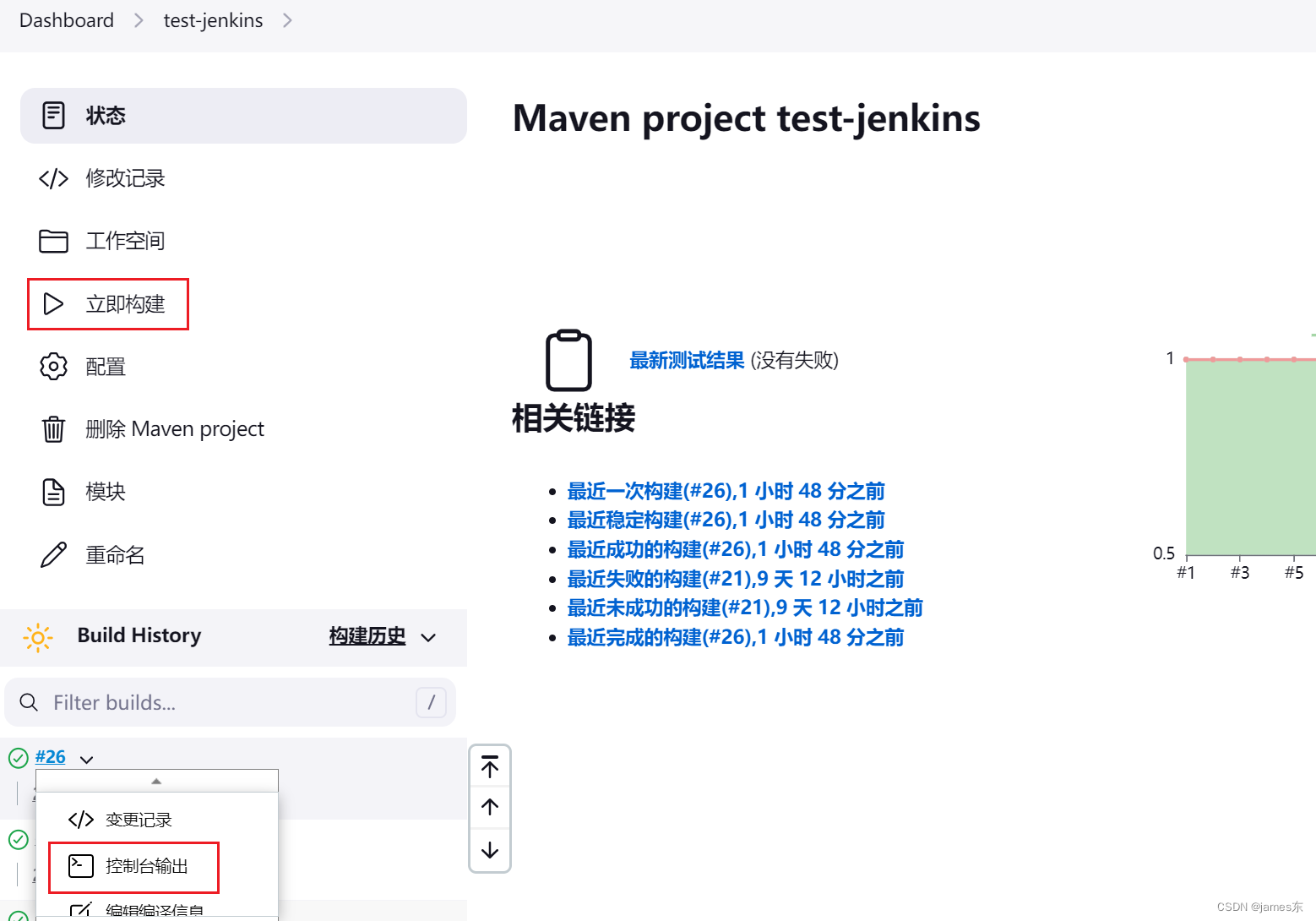1316x921 pixels.
Task: Open 最近未成功的构建(#21) link
Action: (745, 608)
